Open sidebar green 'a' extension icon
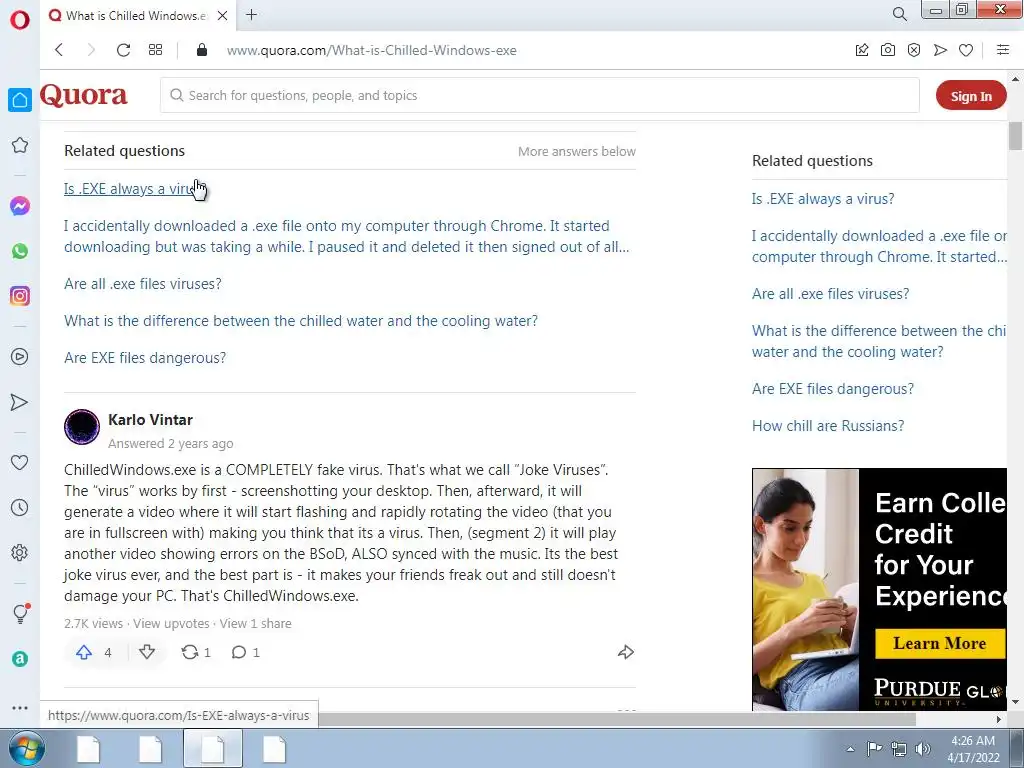 click(20, 659)
